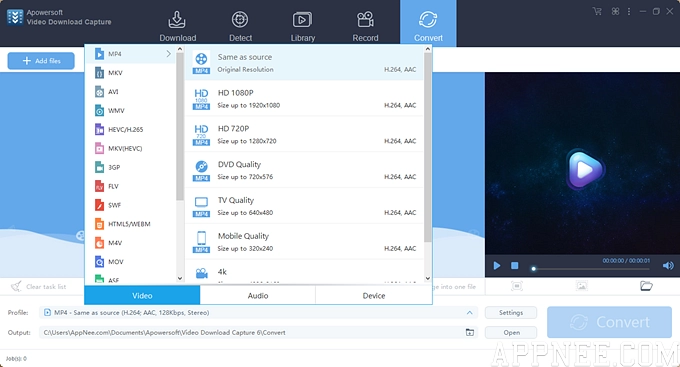Select MP4 format in the list
680x367 pixels.
pos(130,54)
